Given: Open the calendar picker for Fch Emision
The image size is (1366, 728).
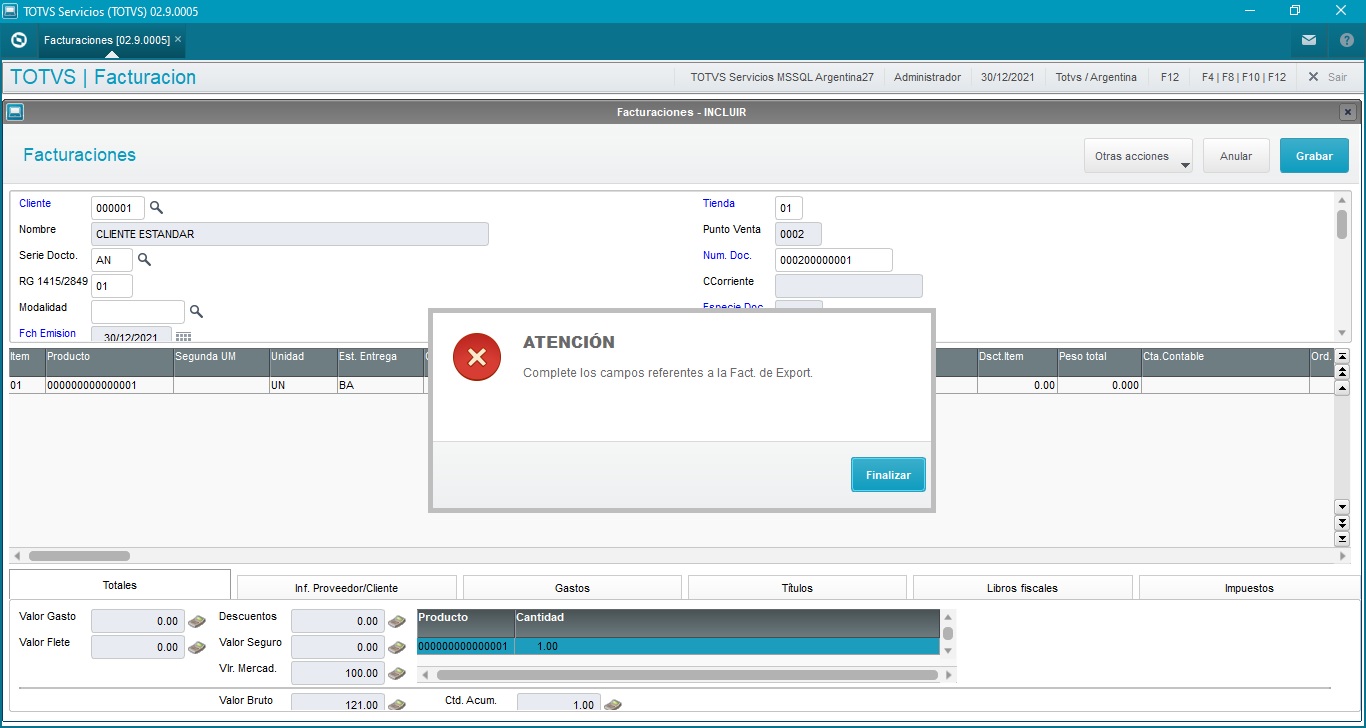Looking at the screenshot, I should (x=183, y=337).
